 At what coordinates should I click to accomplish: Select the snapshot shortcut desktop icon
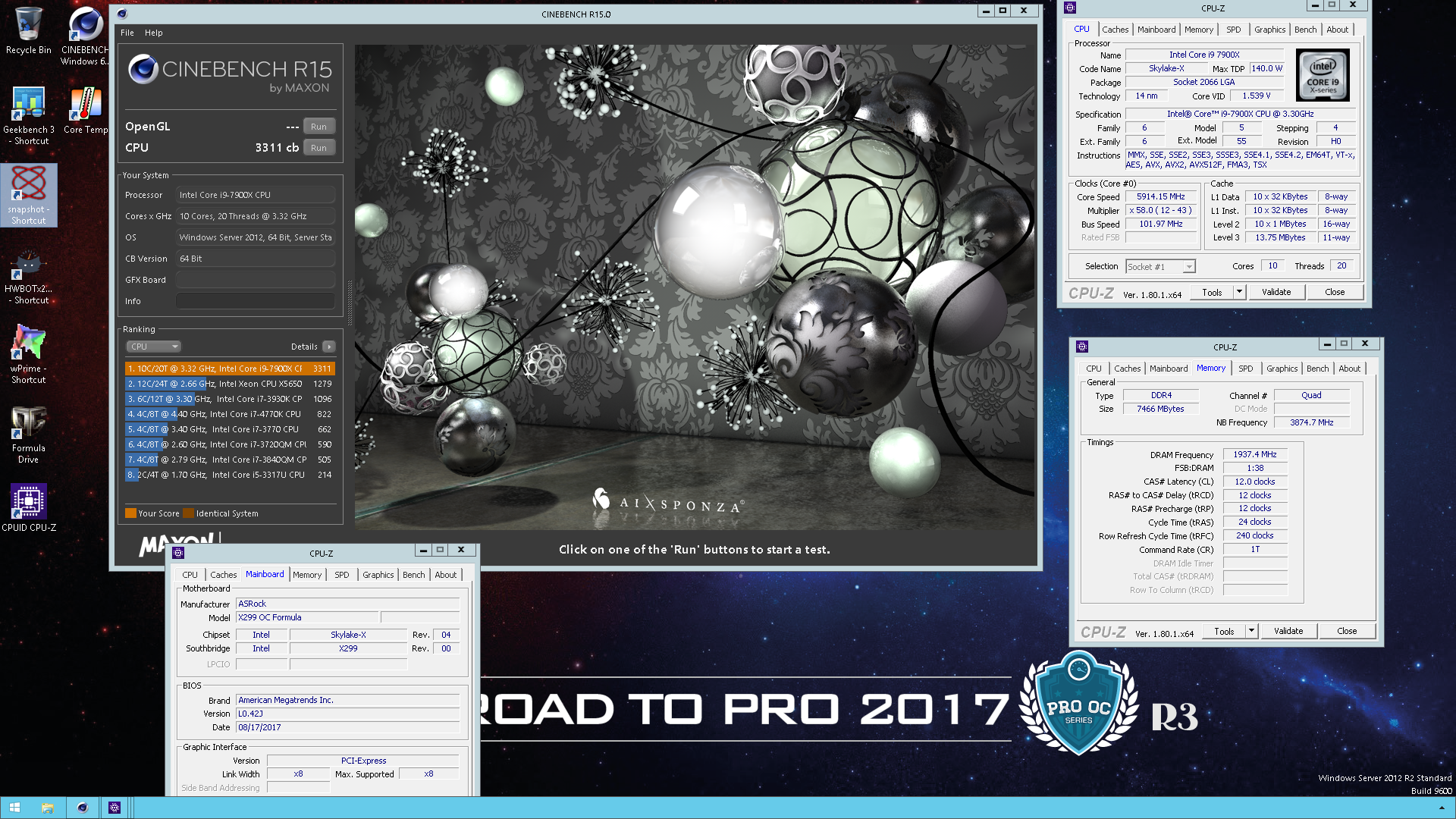(28, 195)
